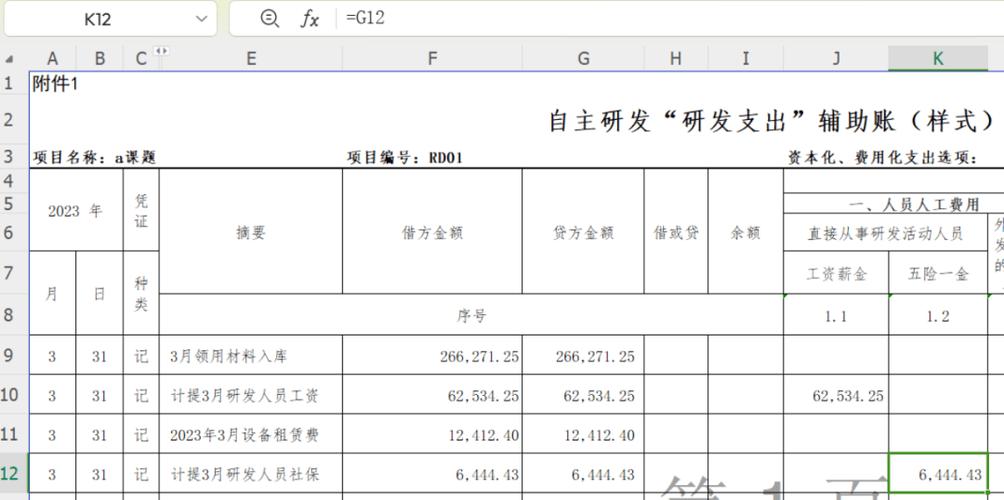
Task: Click the 计提3月研发人员工资 summary cell
Action: coord(251,395)
